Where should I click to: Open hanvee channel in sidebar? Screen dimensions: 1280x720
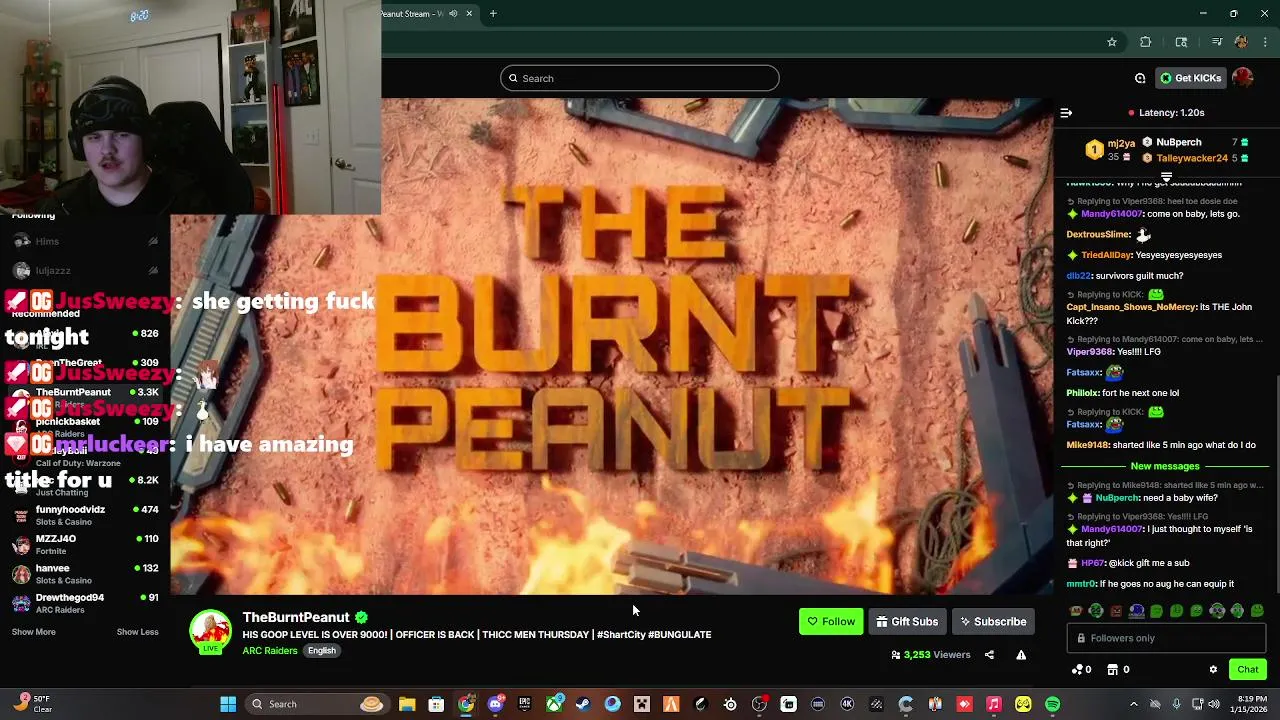[85, 574]
